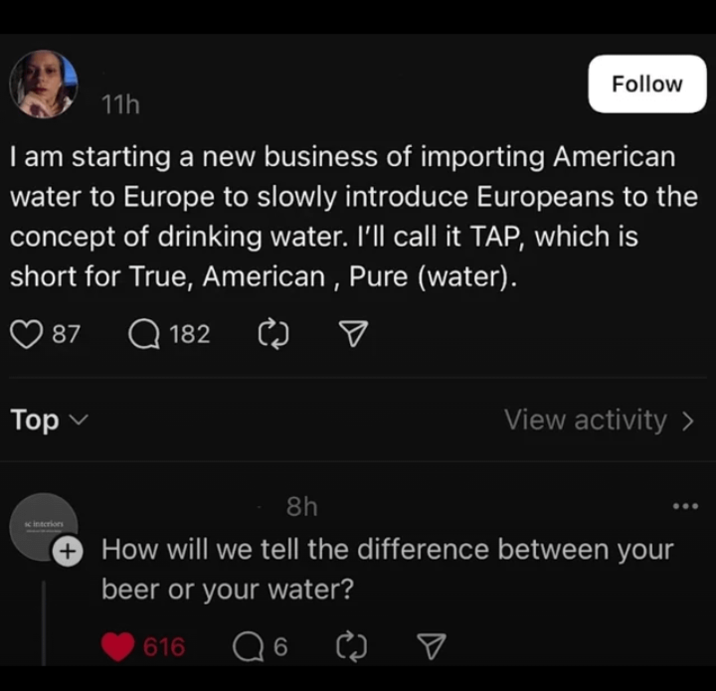Click the Follow button
This screenshot has width=716, height=691.
pyautogui.click(x=646, y=84)
